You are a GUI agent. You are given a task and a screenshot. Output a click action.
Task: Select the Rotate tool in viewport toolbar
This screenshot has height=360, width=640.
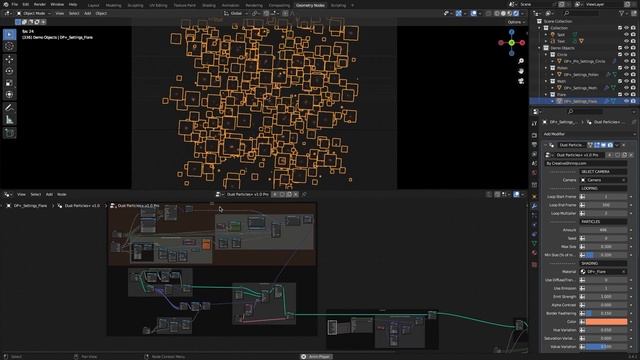click(9, 71)
